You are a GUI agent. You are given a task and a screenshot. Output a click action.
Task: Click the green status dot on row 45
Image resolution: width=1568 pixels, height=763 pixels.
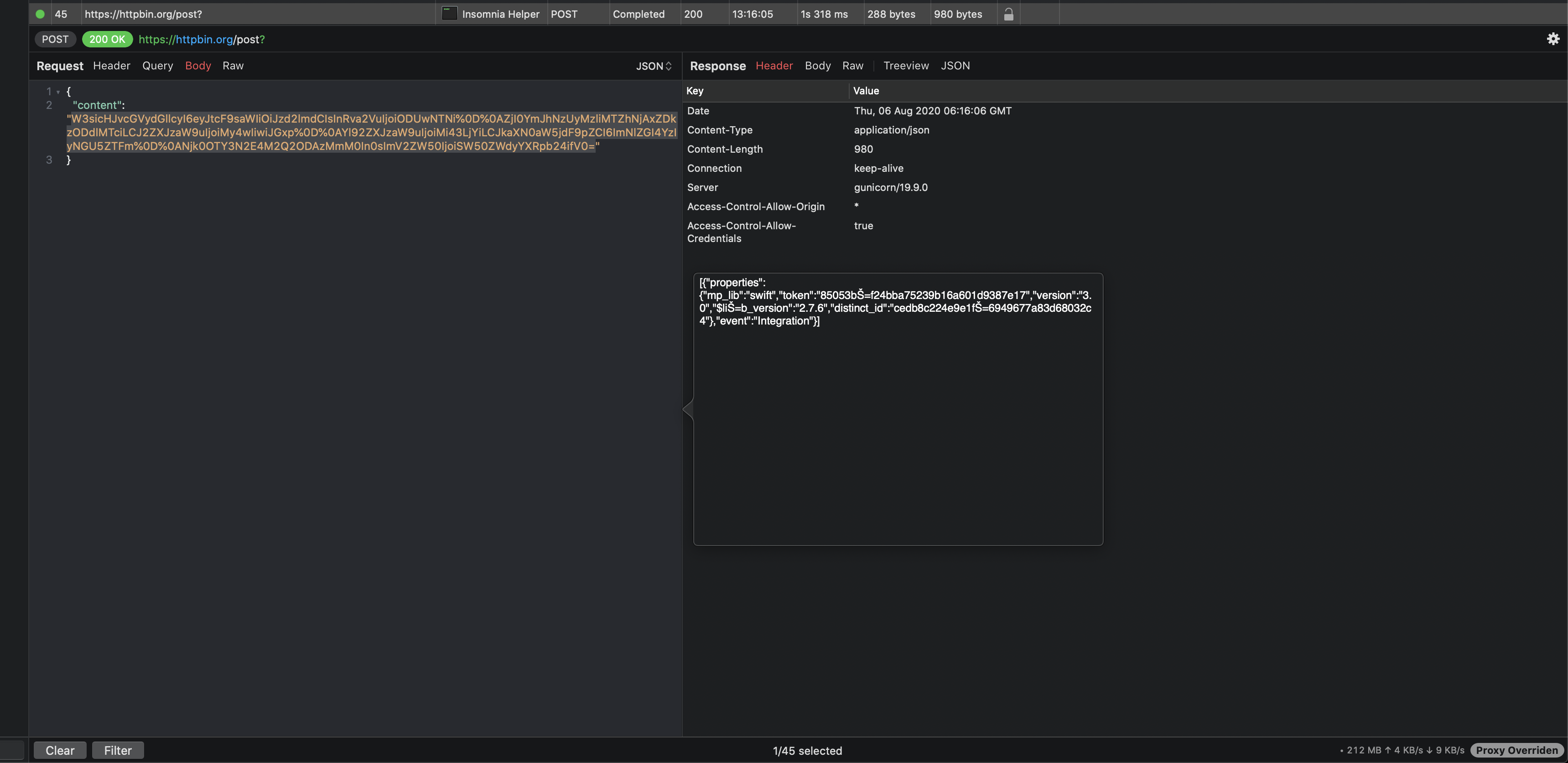coord(40,14)
